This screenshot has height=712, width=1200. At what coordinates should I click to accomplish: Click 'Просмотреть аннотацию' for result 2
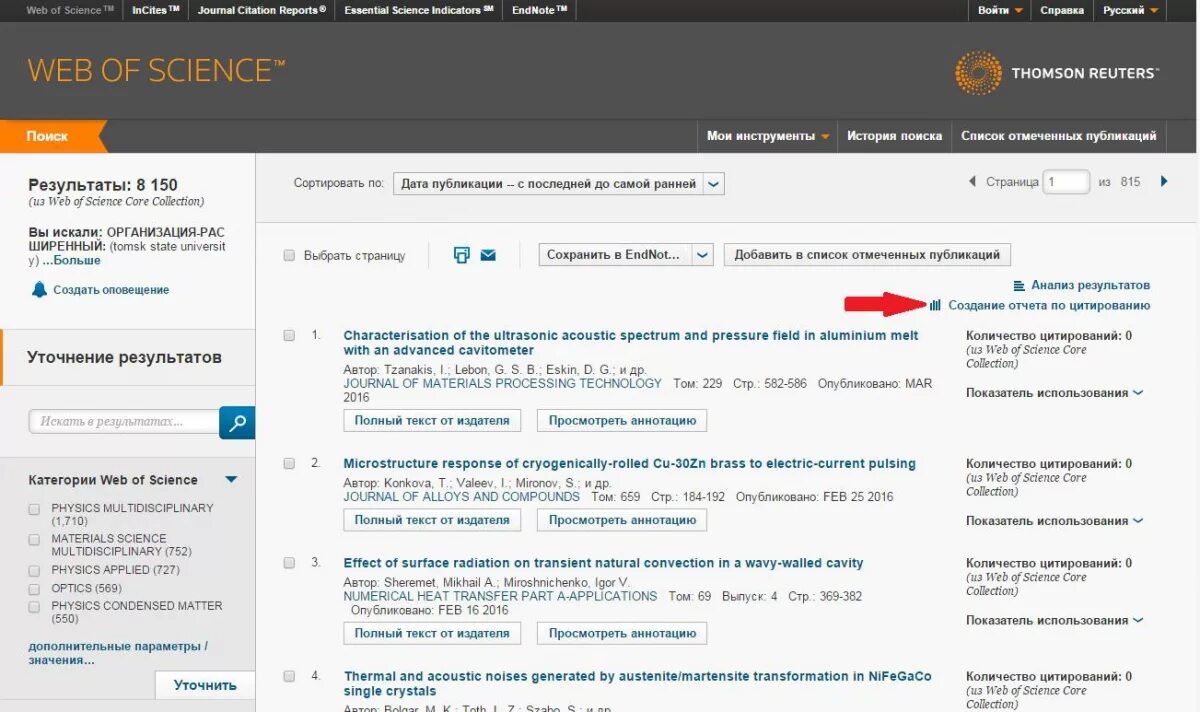[x=622, y=520]
